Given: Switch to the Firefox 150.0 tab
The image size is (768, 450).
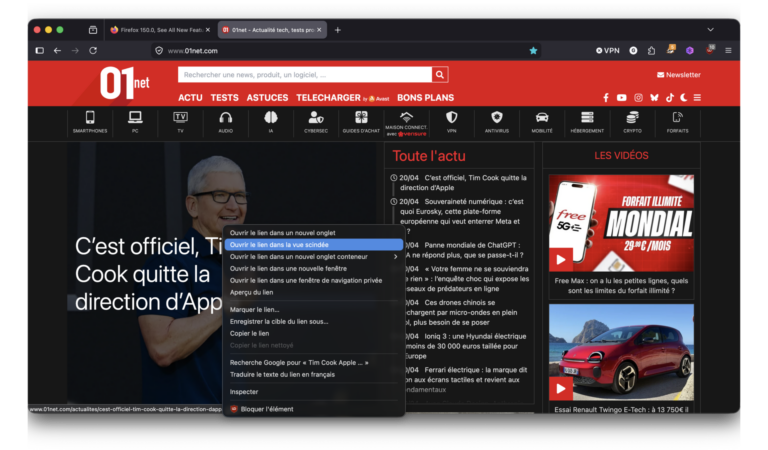Looking at the screenshot, I should pyautogui.click(x=160, y=30).
